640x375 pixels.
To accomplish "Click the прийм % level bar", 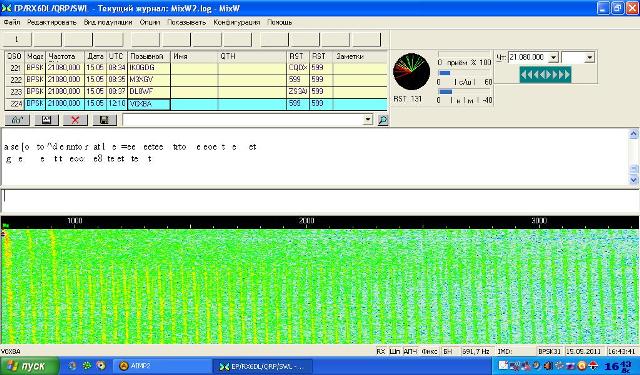I will tap(464, 54).
